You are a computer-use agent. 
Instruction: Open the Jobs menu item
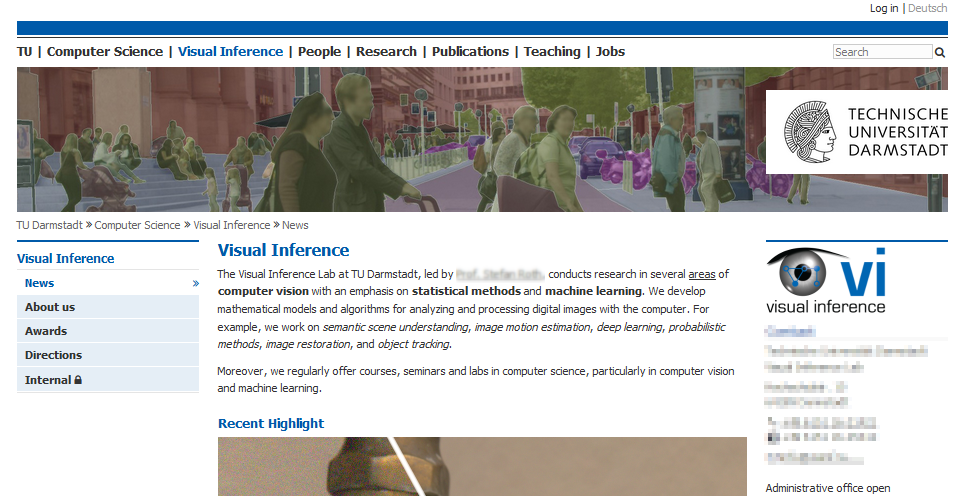click(x=610, y=52)
